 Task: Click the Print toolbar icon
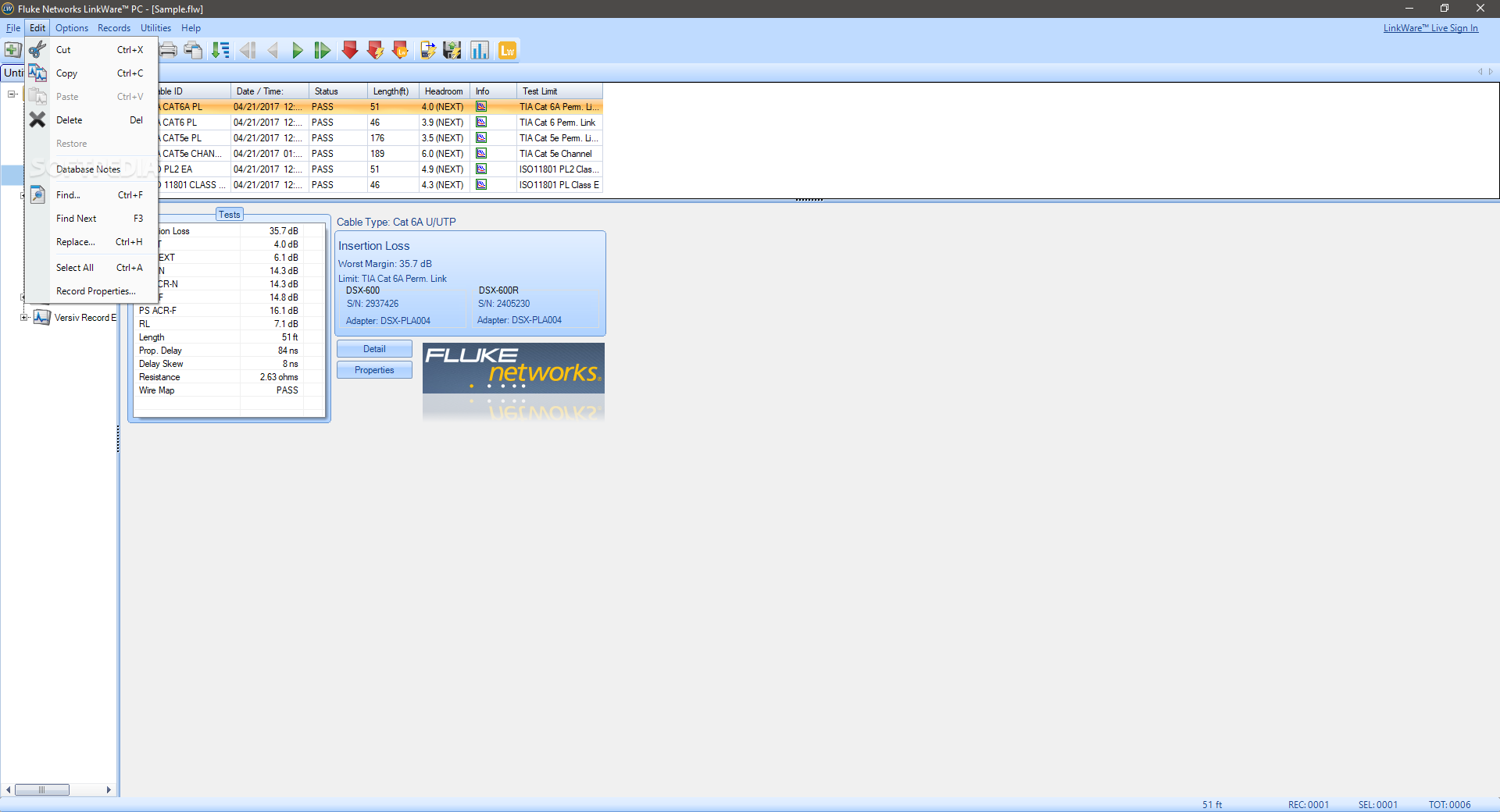pyautogui.click(x=168, y=51)
